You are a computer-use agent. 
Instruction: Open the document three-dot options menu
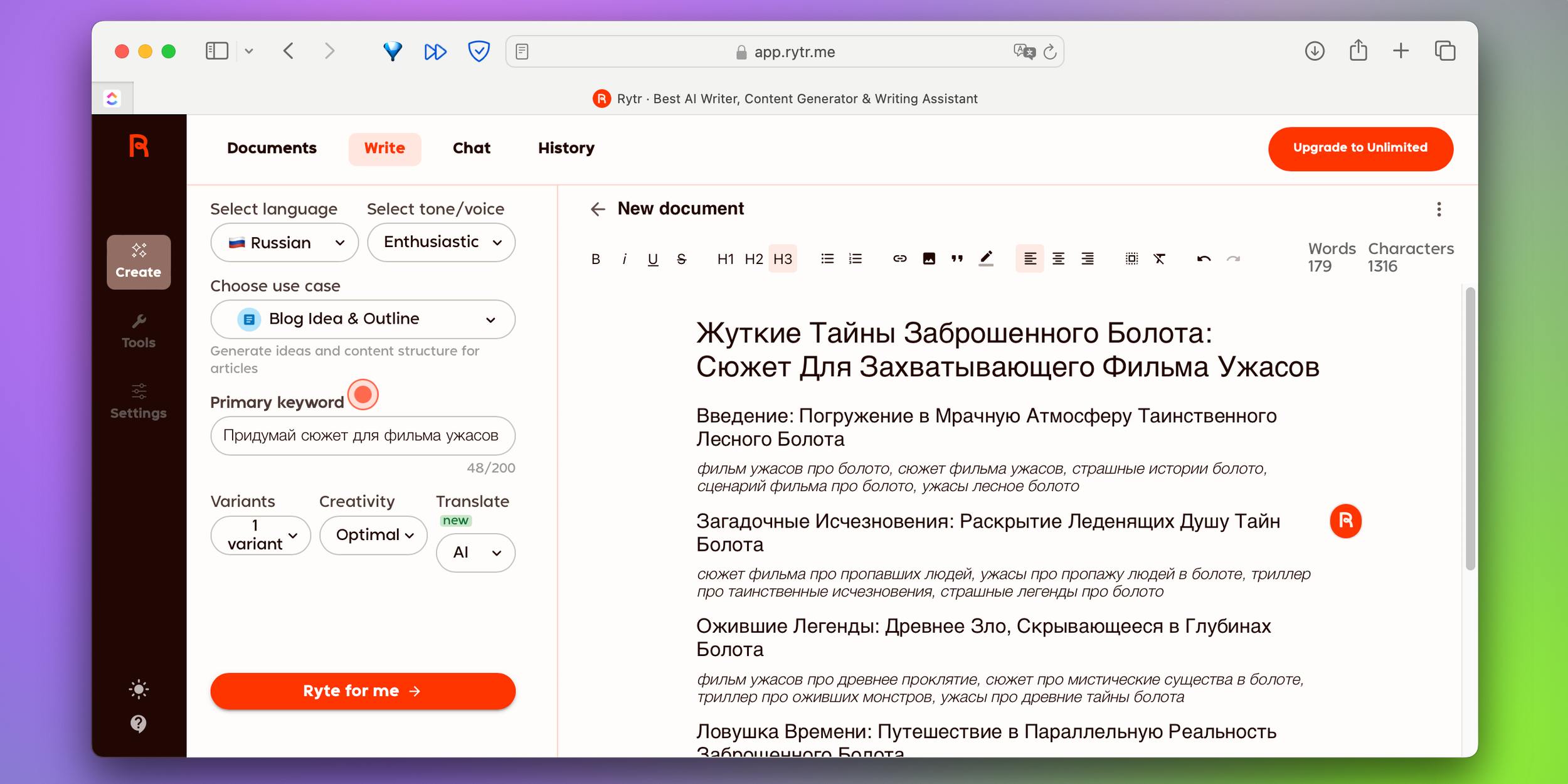1439,209
